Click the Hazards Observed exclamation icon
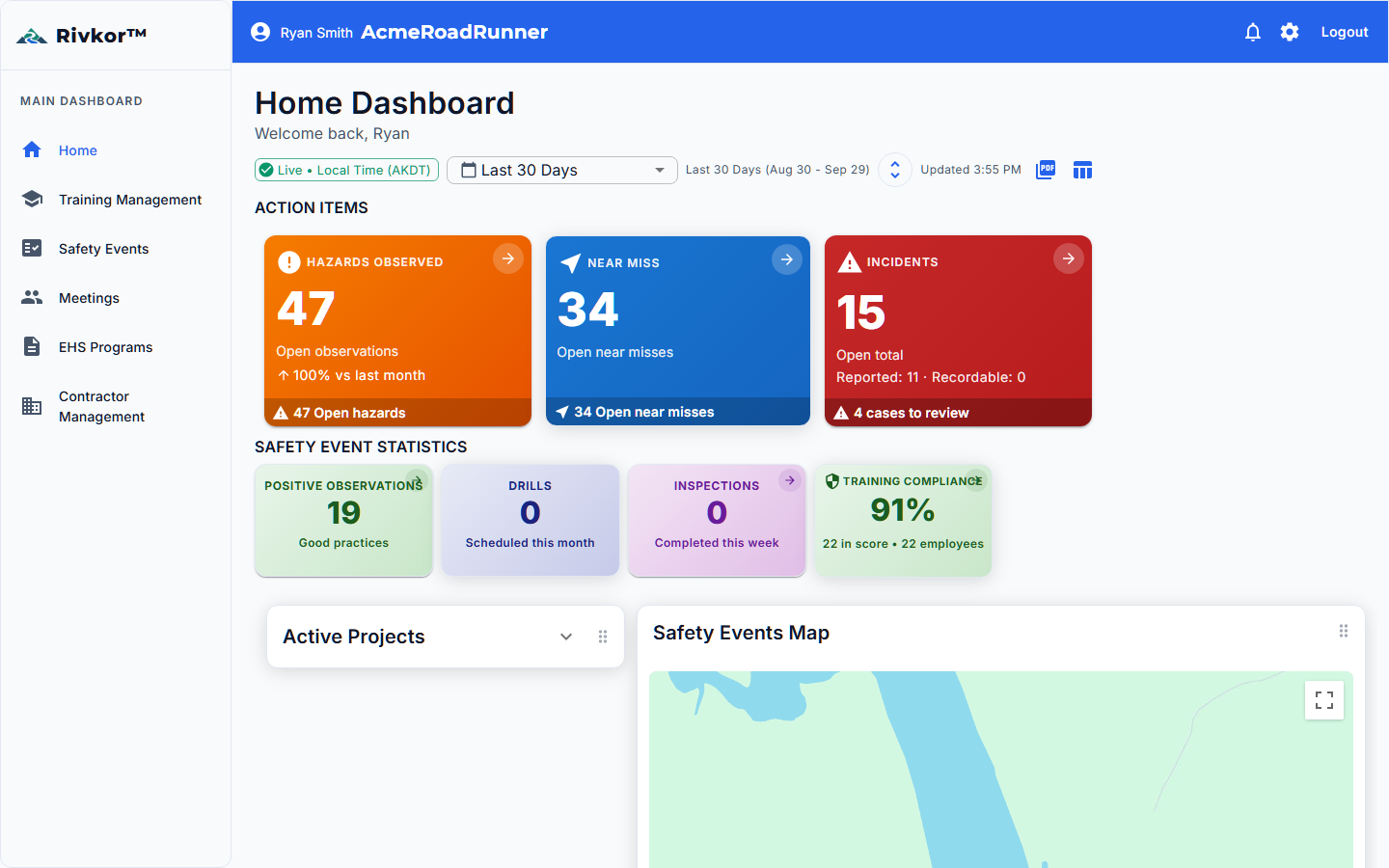The image size is (1389, 868). [x=289, y=261]
